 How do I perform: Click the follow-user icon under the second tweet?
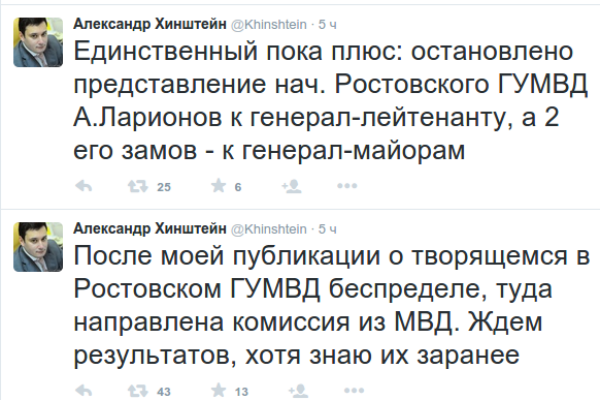291,390
